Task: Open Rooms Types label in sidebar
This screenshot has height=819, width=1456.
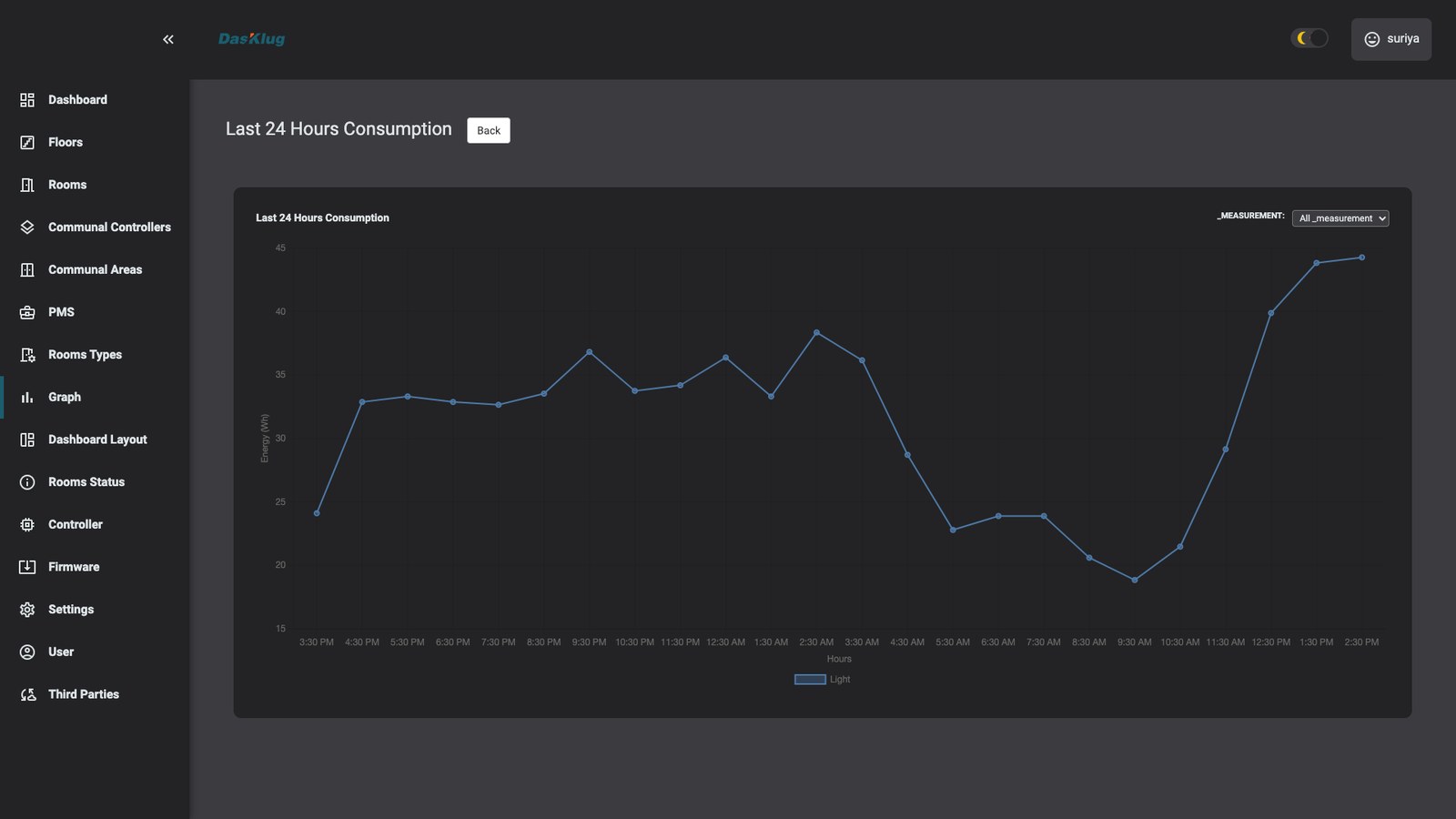Action: tap(85, 355)
